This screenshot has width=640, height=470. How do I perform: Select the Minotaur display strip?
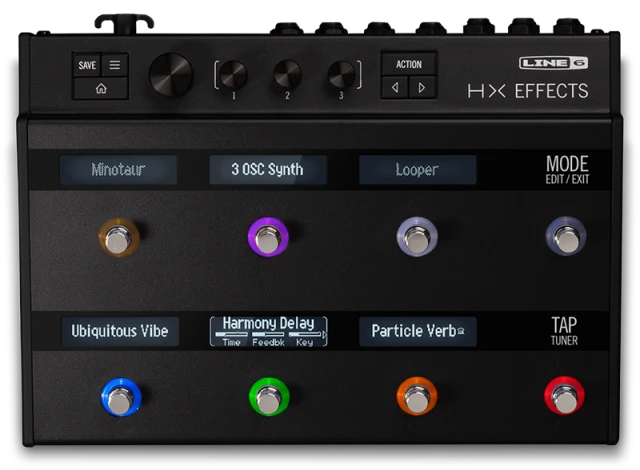(x=118, y=169)
